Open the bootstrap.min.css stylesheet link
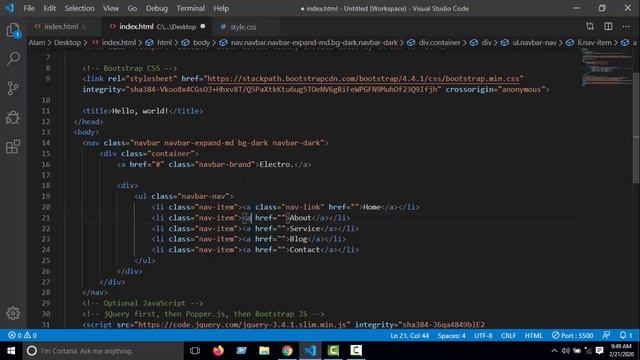The width and height of the screenshot is (640, 360). click(363, 78)
